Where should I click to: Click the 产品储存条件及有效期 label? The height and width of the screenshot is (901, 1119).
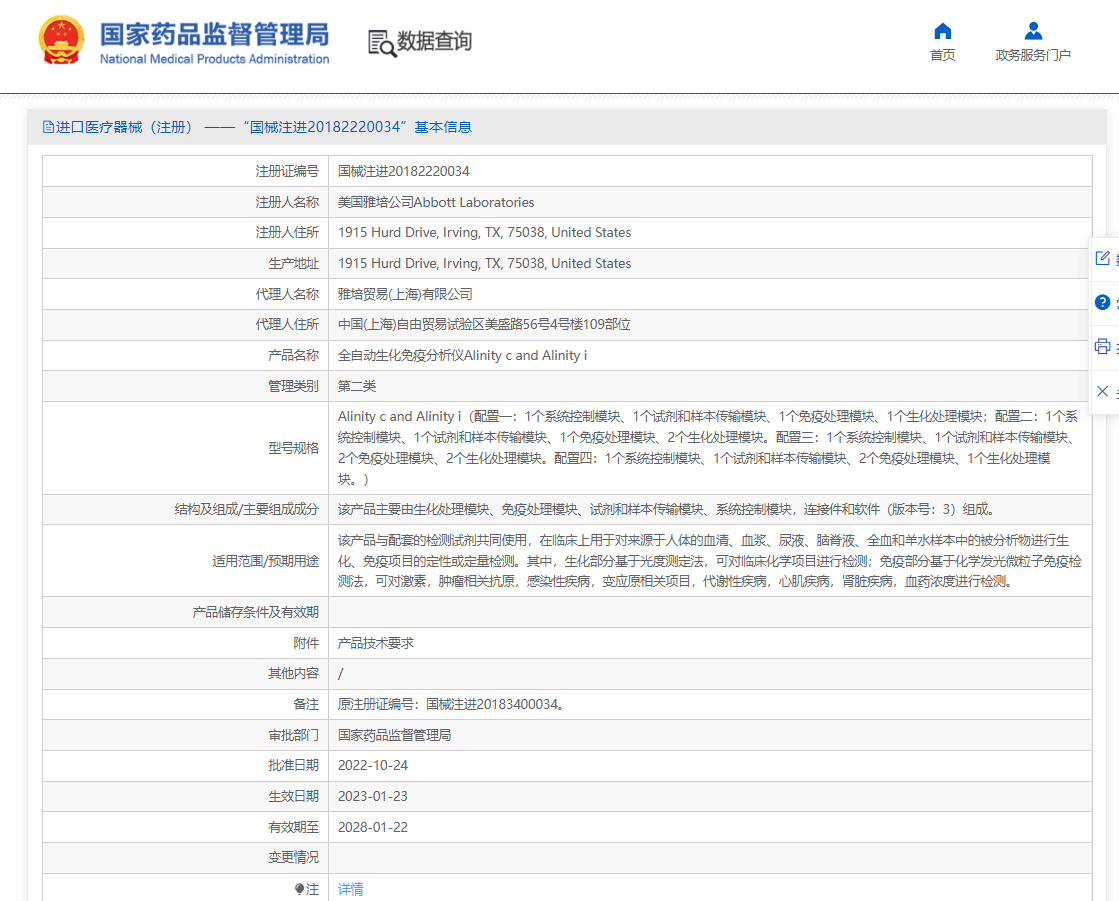click(255, 613)
